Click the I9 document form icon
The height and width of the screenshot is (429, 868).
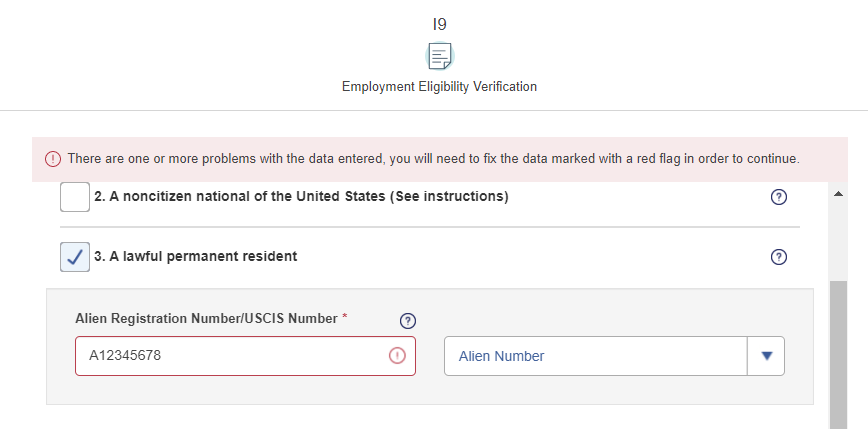pos(440,56)
